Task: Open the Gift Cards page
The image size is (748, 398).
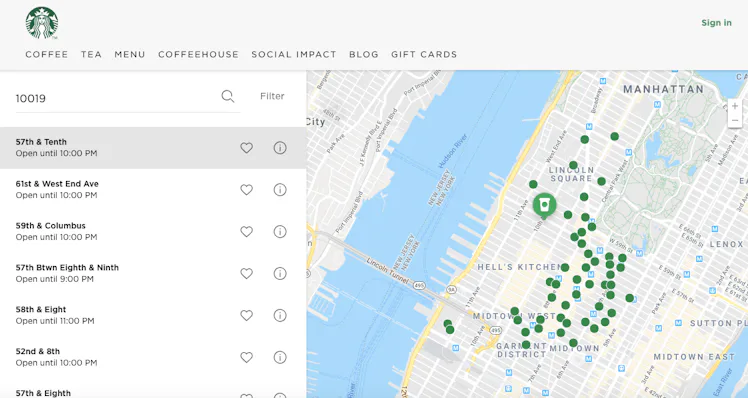Action: [x=424, y=54]
